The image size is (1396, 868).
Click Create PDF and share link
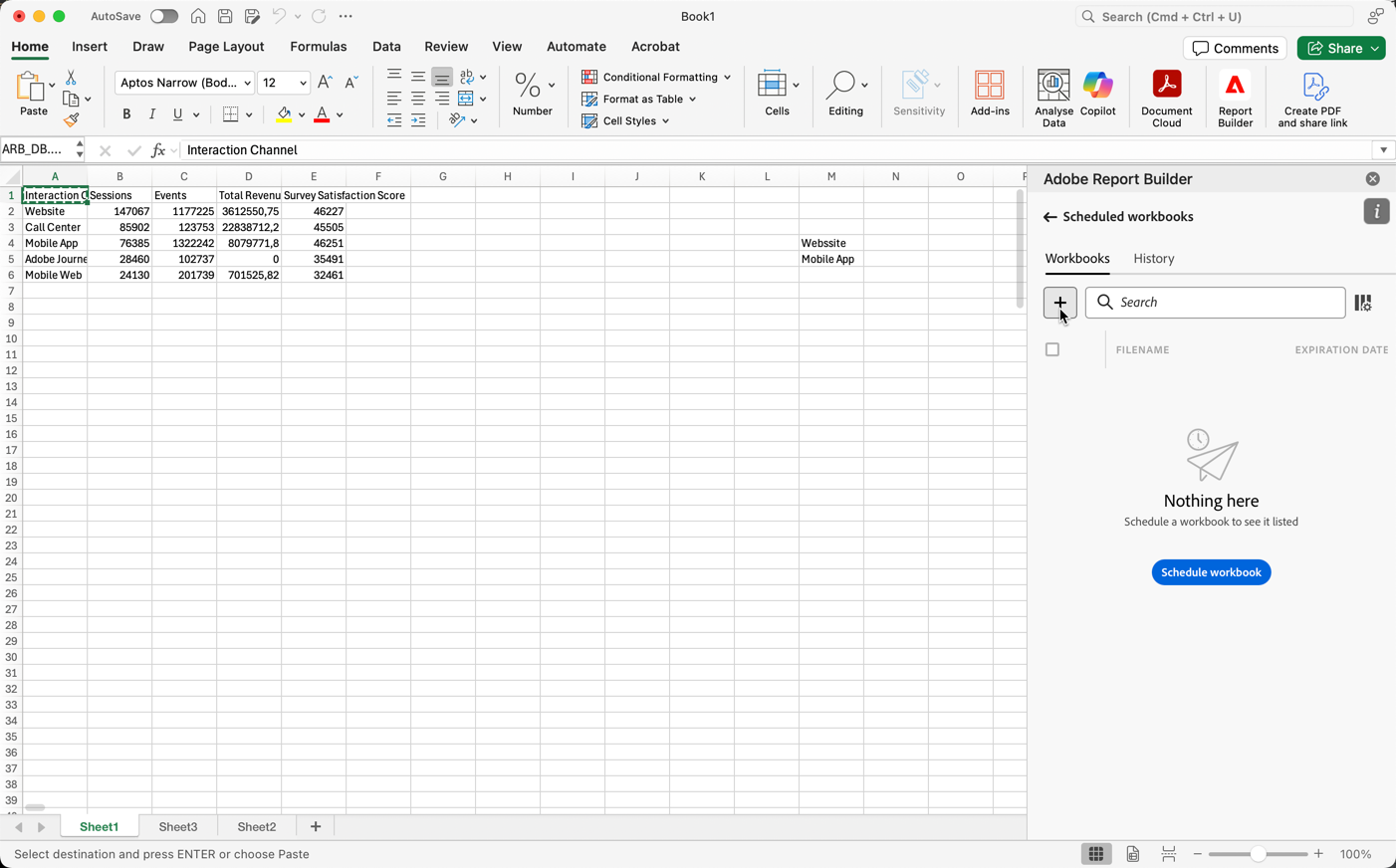tap(1312, 99)
